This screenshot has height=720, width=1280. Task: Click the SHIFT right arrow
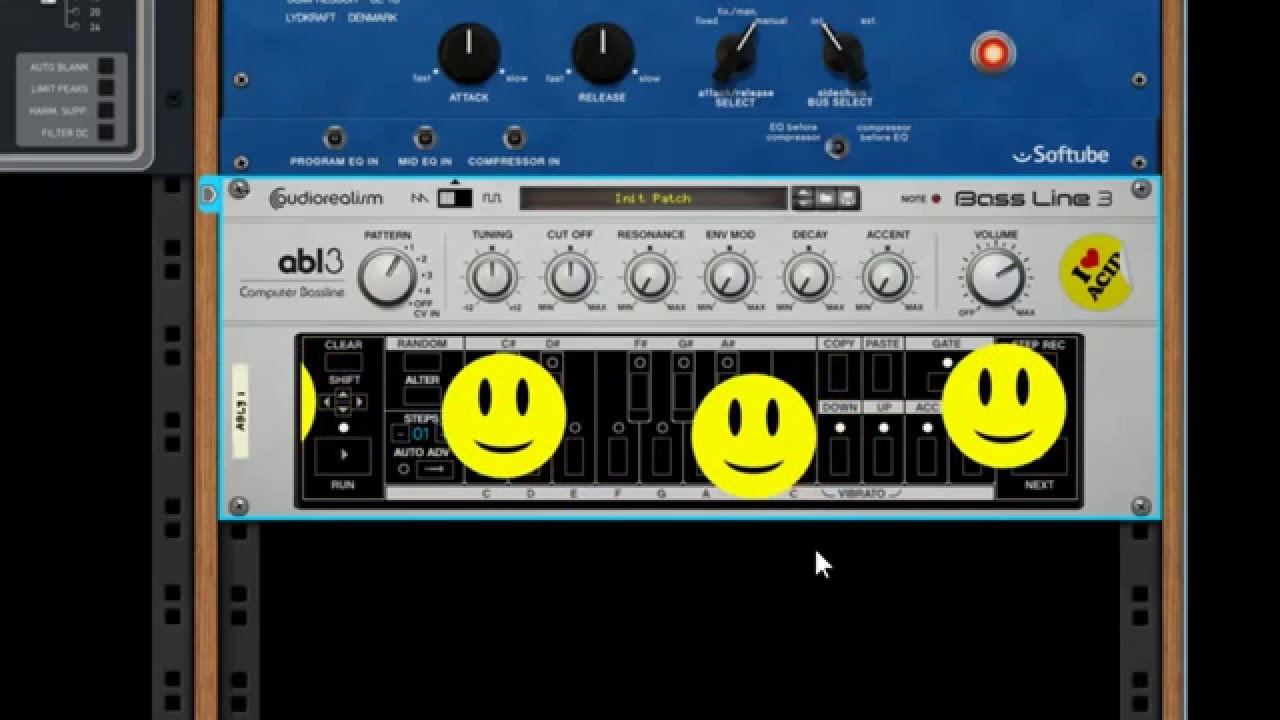coord(360,402)
